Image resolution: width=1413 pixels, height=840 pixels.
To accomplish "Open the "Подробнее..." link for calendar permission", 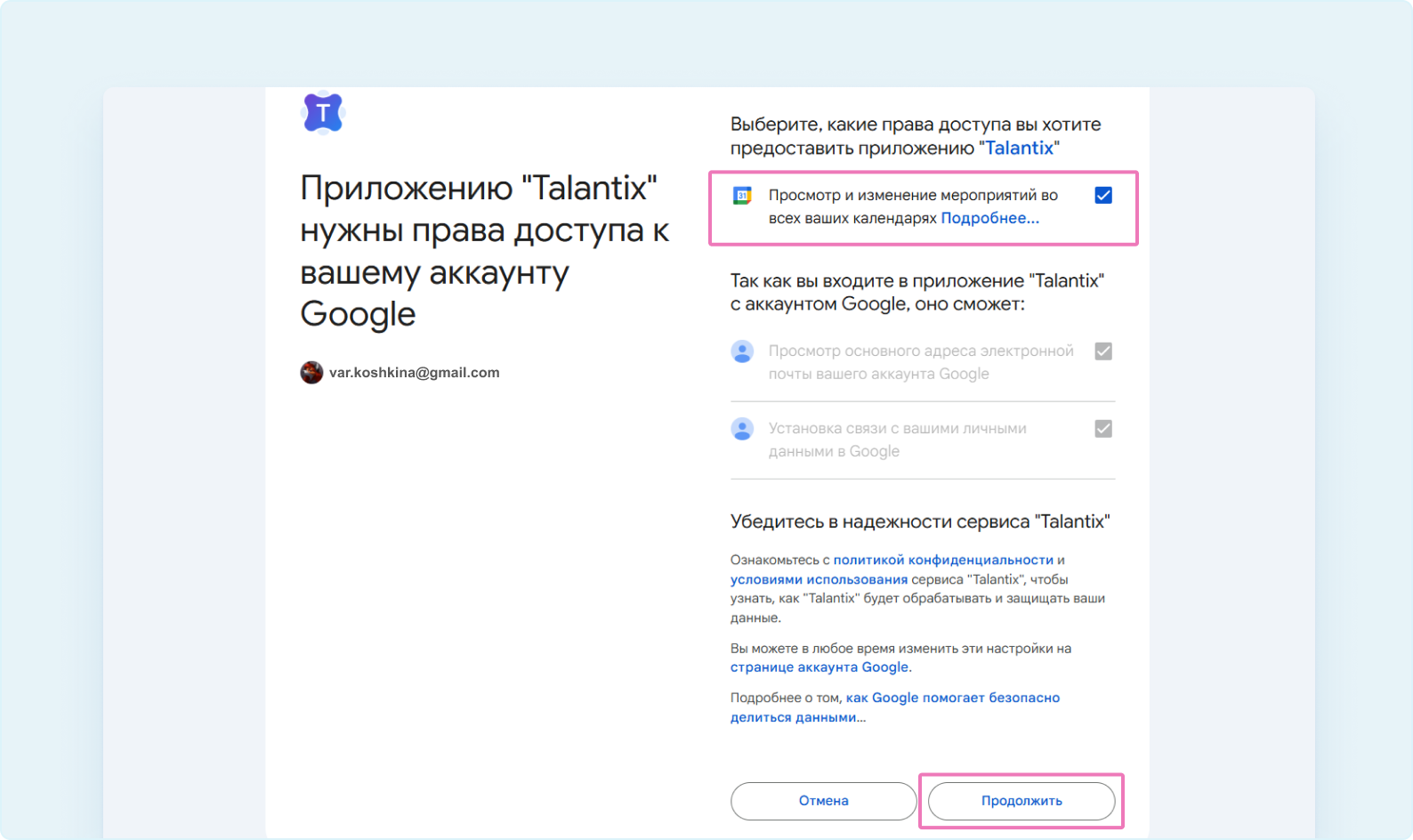I will pyautogui.click(x=989, y=218).
